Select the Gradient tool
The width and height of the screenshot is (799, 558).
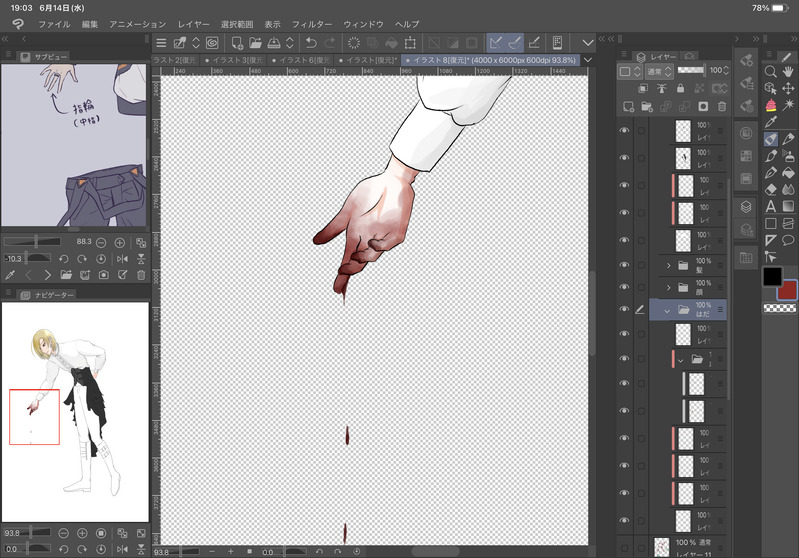tap(788, 206)
